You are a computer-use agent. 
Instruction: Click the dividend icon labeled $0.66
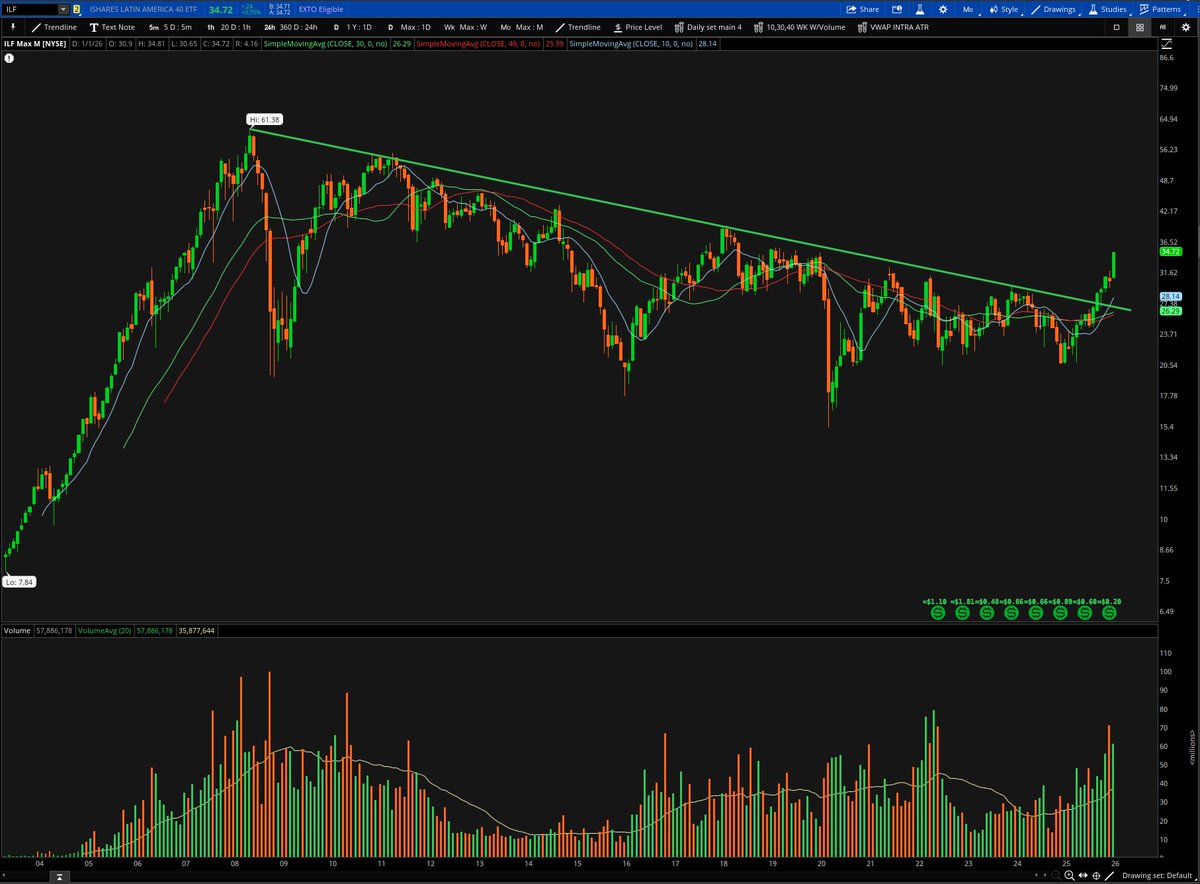pyautogui.click(x=1035, y=612)
